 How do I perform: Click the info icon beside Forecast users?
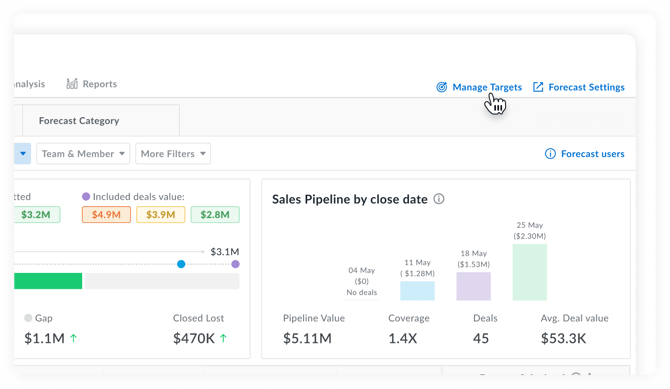coord(550,153)
